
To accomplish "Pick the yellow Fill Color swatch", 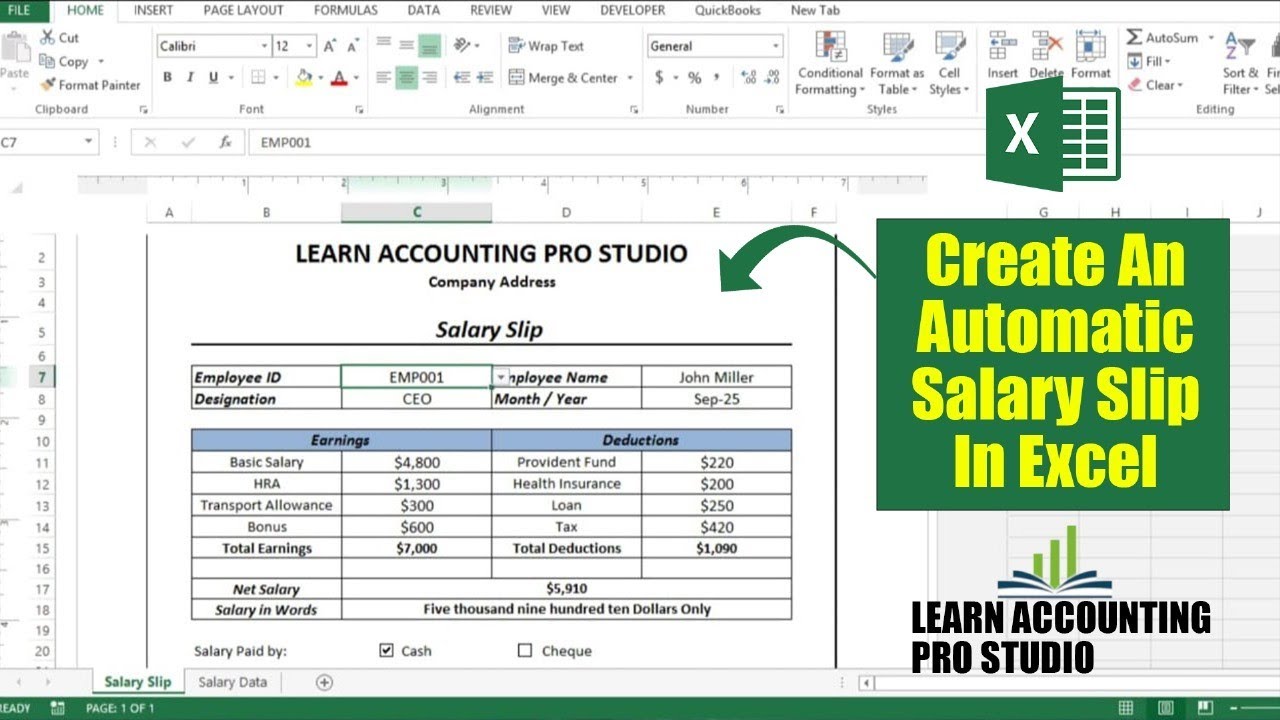I will point(305,78).
